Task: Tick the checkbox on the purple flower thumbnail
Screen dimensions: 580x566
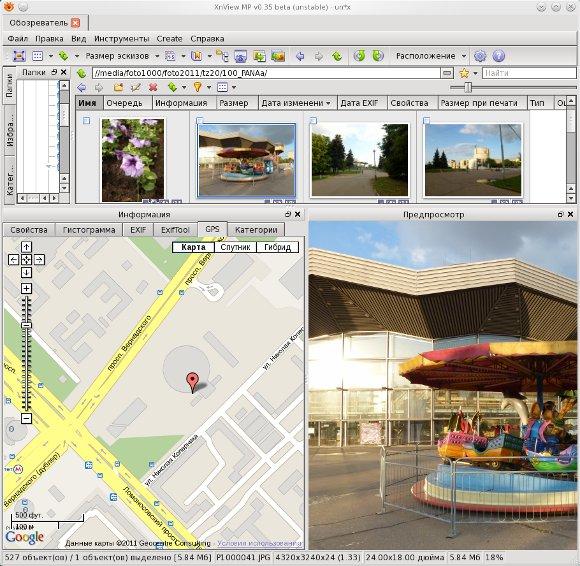Action: [x=86, y=121]
